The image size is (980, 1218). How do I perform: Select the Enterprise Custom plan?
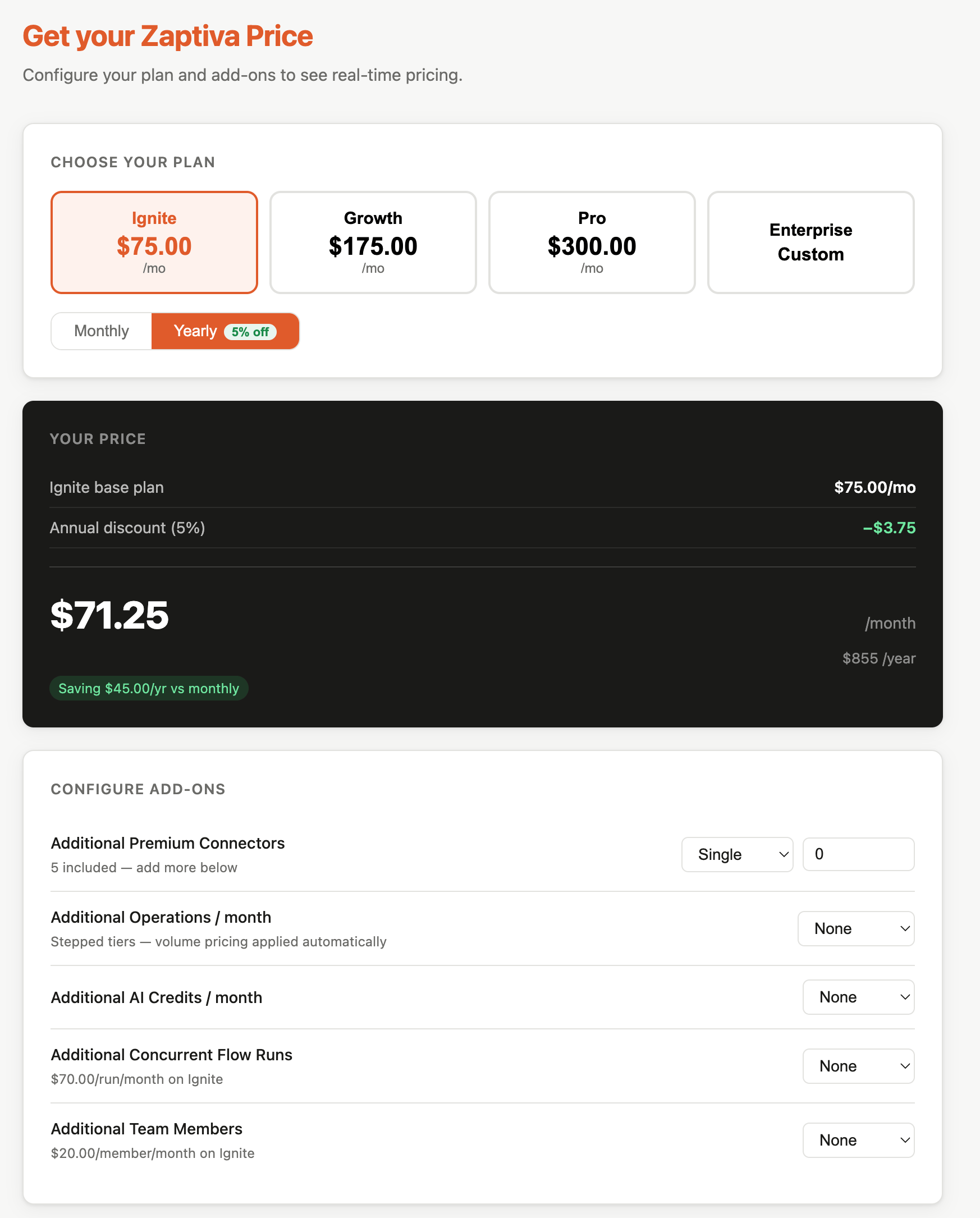click(x=810, y=242)
